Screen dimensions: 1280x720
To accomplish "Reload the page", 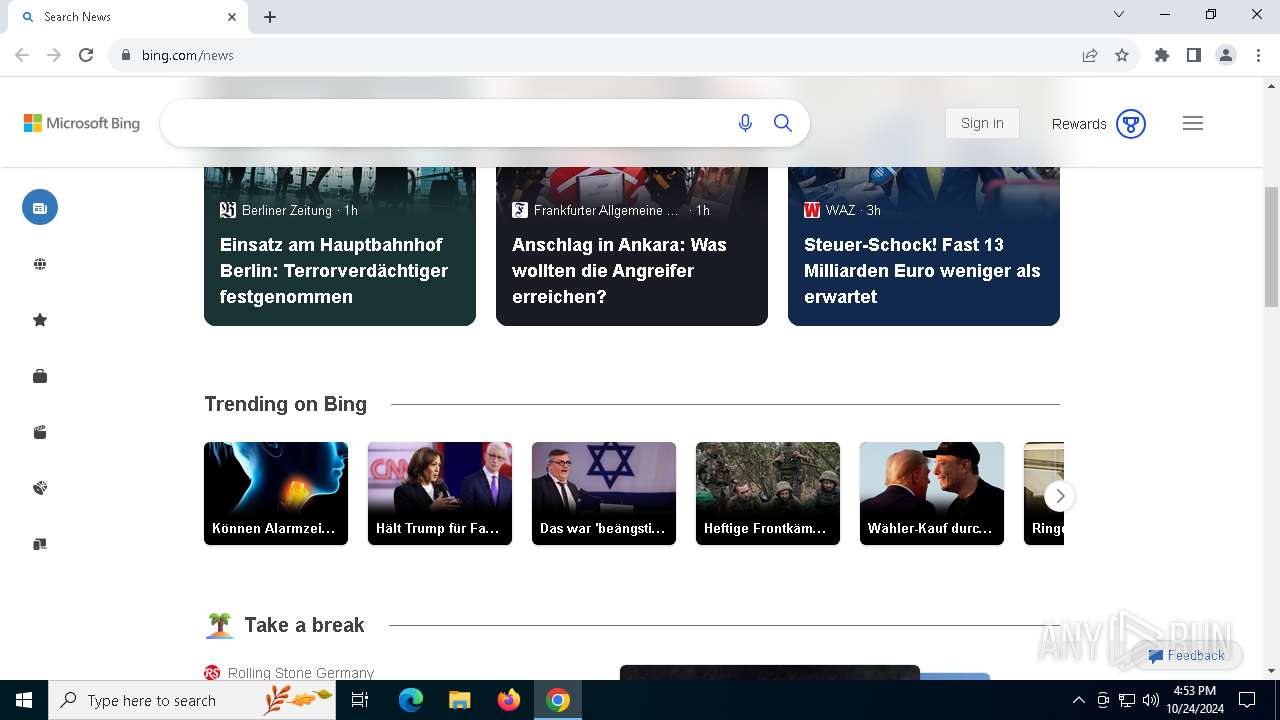I will (x=86, y=55).
